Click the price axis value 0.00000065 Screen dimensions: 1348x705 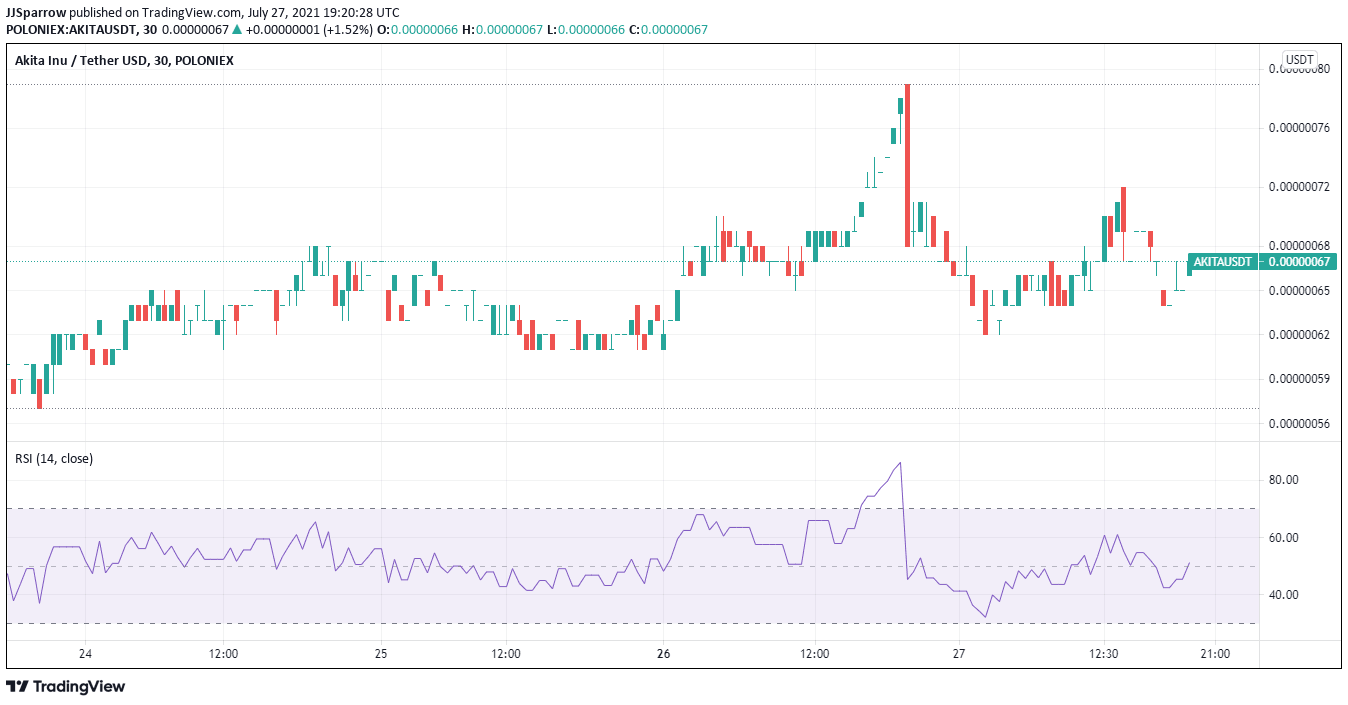pyautogui.click(x=1299, y=291)
